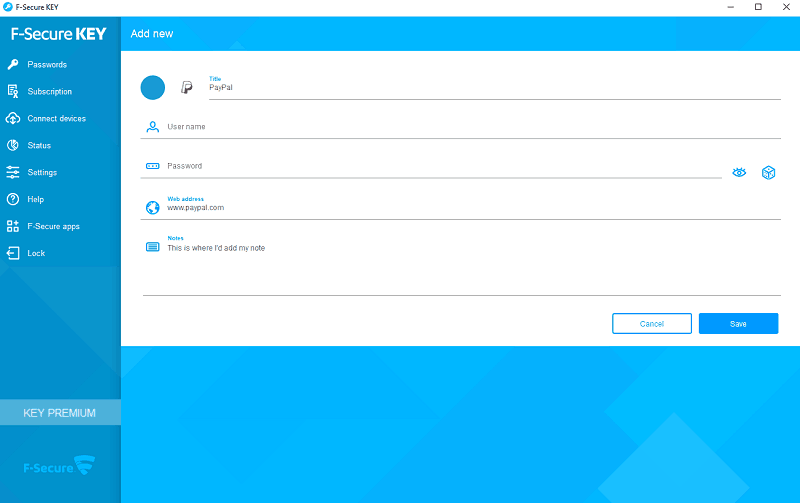Click the Help question mark icon
The image size is (800, 503).
pos(13,199)
